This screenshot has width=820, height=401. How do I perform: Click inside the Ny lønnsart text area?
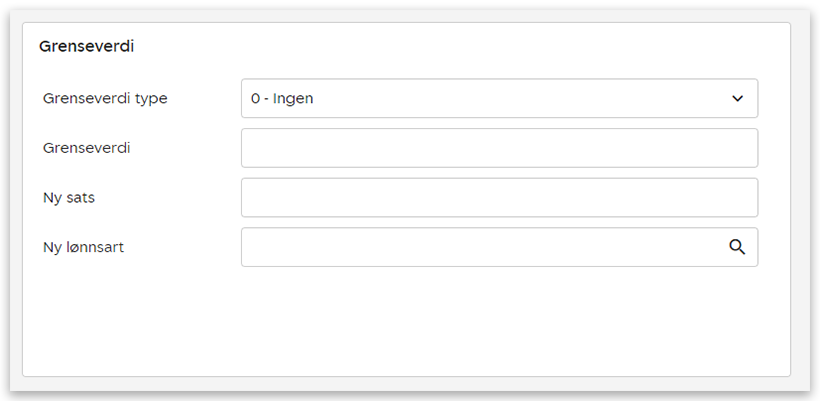point(480,247)
